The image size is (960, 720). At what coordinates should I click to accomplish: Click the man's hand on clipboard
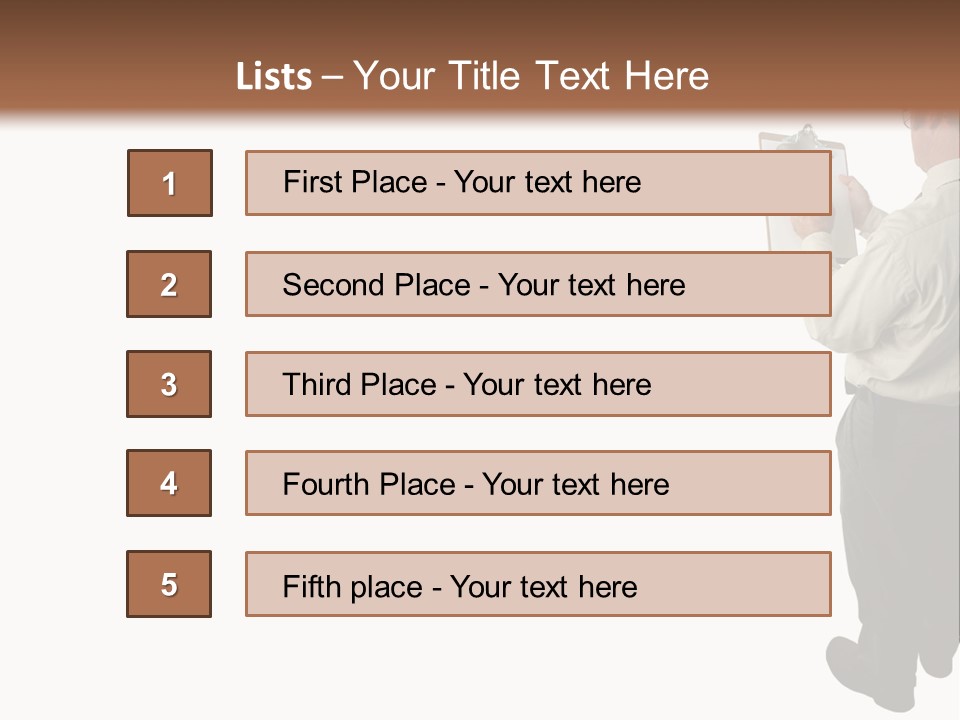click(x=853, y=190)
